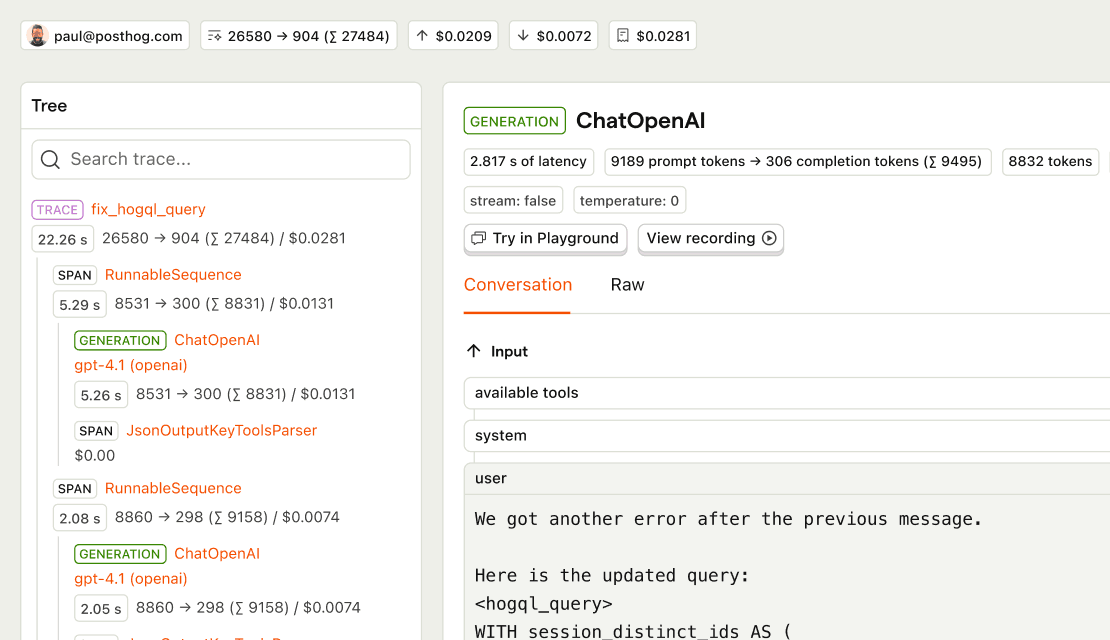
Task: Click the temperature: 0 tag
Action: point(629,200)
